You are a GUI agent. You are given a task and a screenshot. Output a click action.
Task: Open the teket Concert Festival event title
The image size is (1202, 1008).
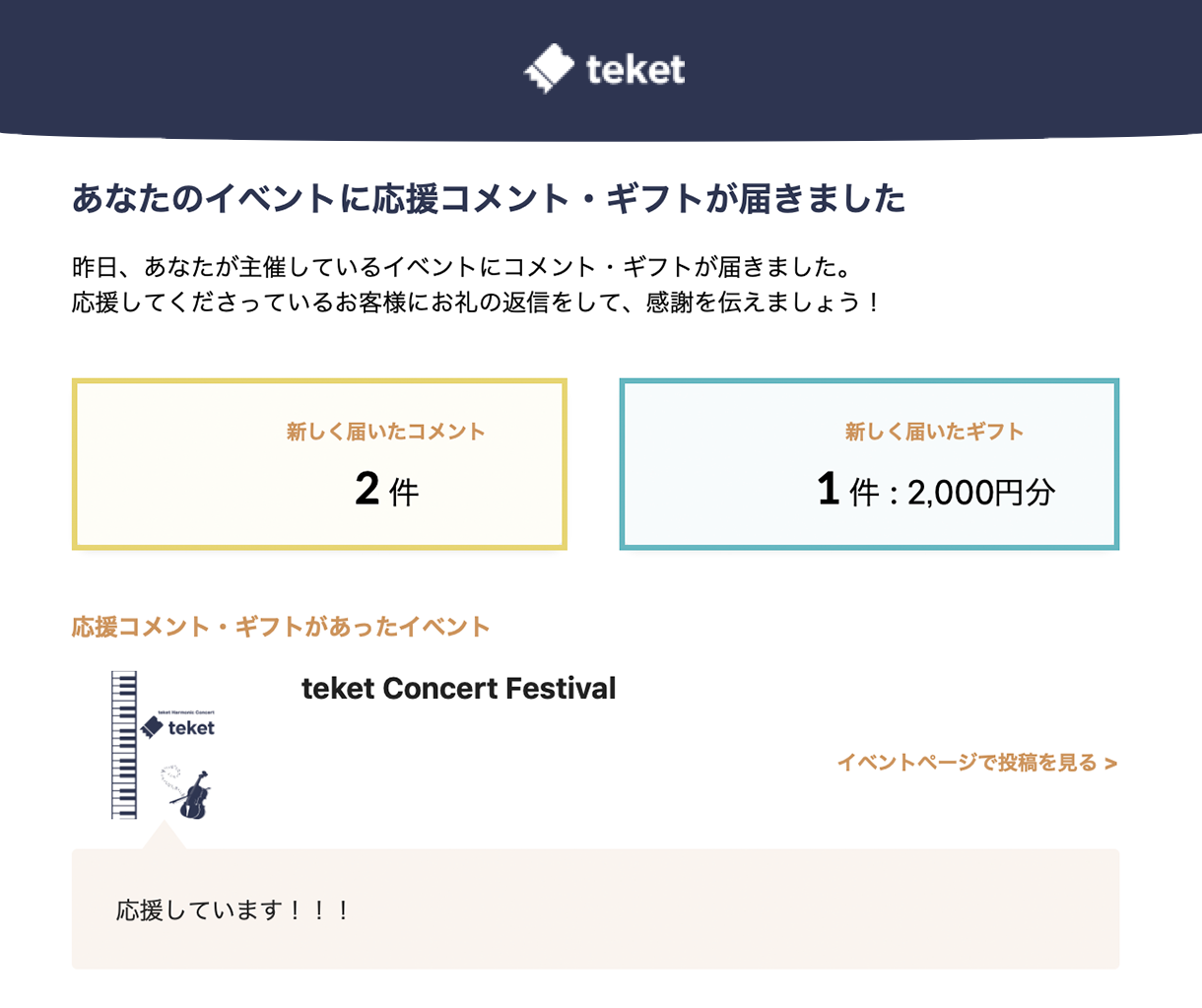[458, 688]
